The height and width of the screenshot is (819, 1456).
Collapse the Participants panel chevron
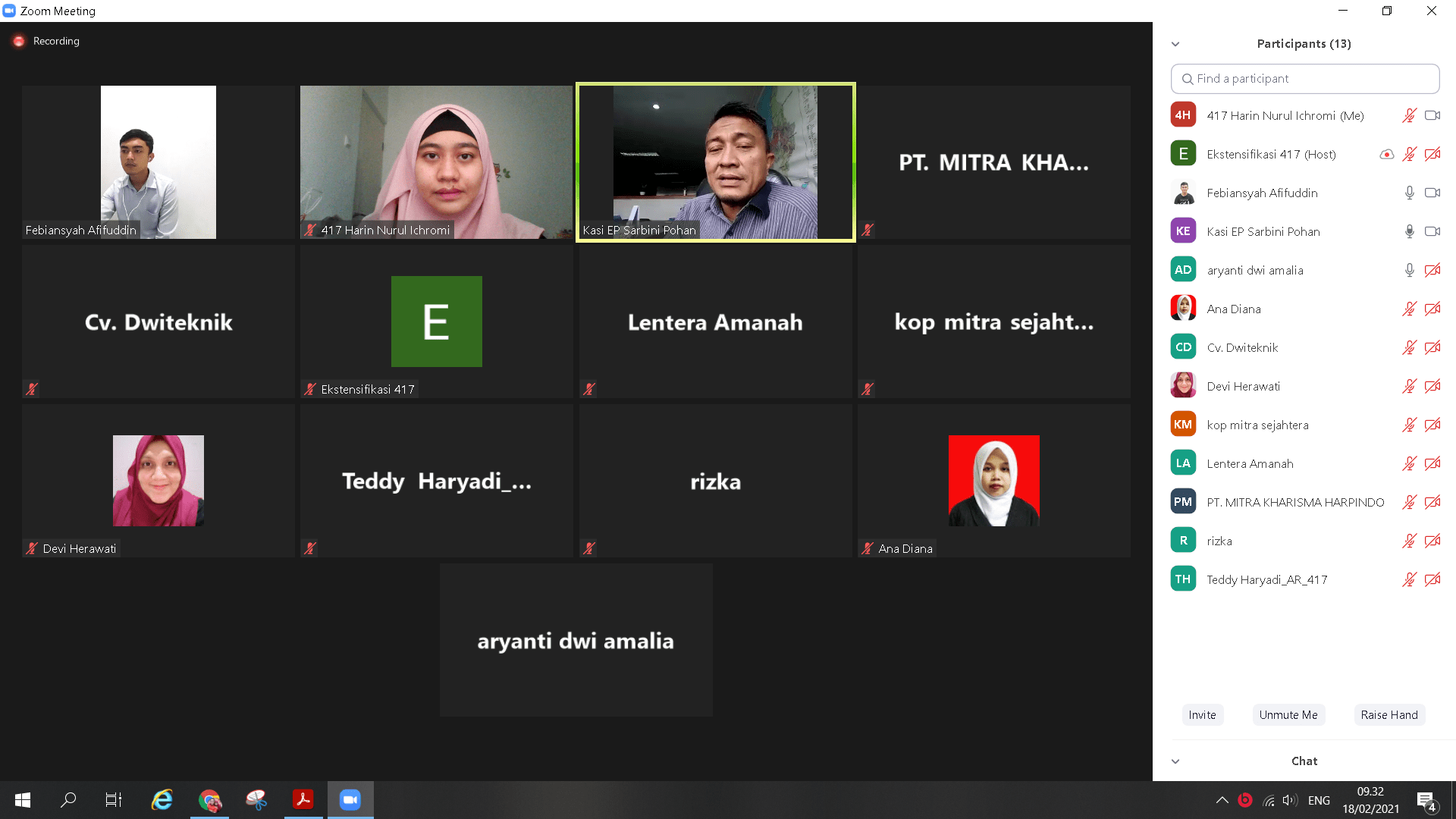point(1175,44)
